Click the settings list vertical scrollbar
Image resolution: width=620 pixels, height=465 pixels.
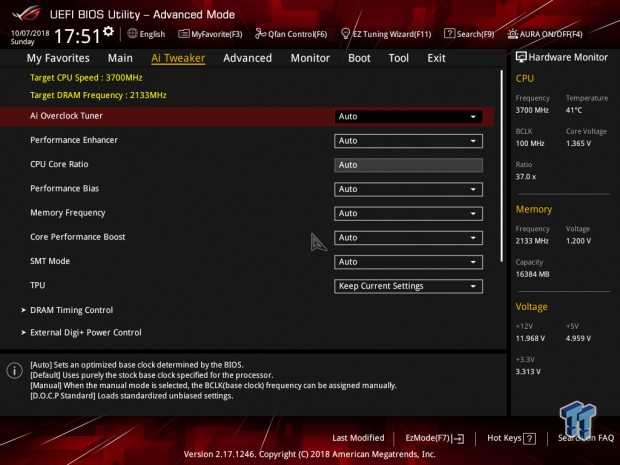(501, 166)
